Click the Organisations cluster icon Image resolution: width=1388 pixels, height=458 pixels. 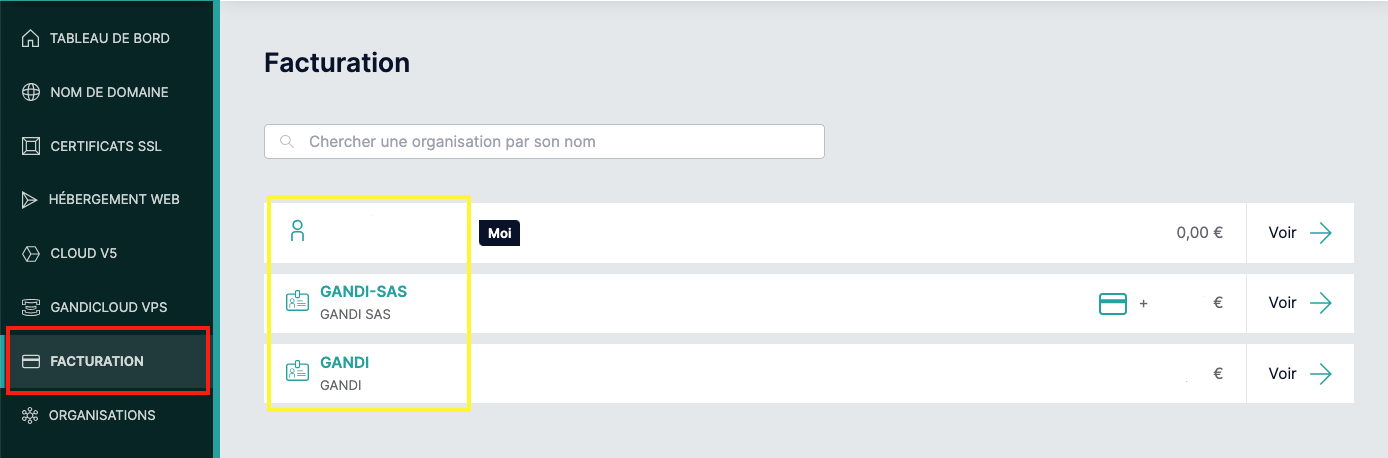[30, 415]
